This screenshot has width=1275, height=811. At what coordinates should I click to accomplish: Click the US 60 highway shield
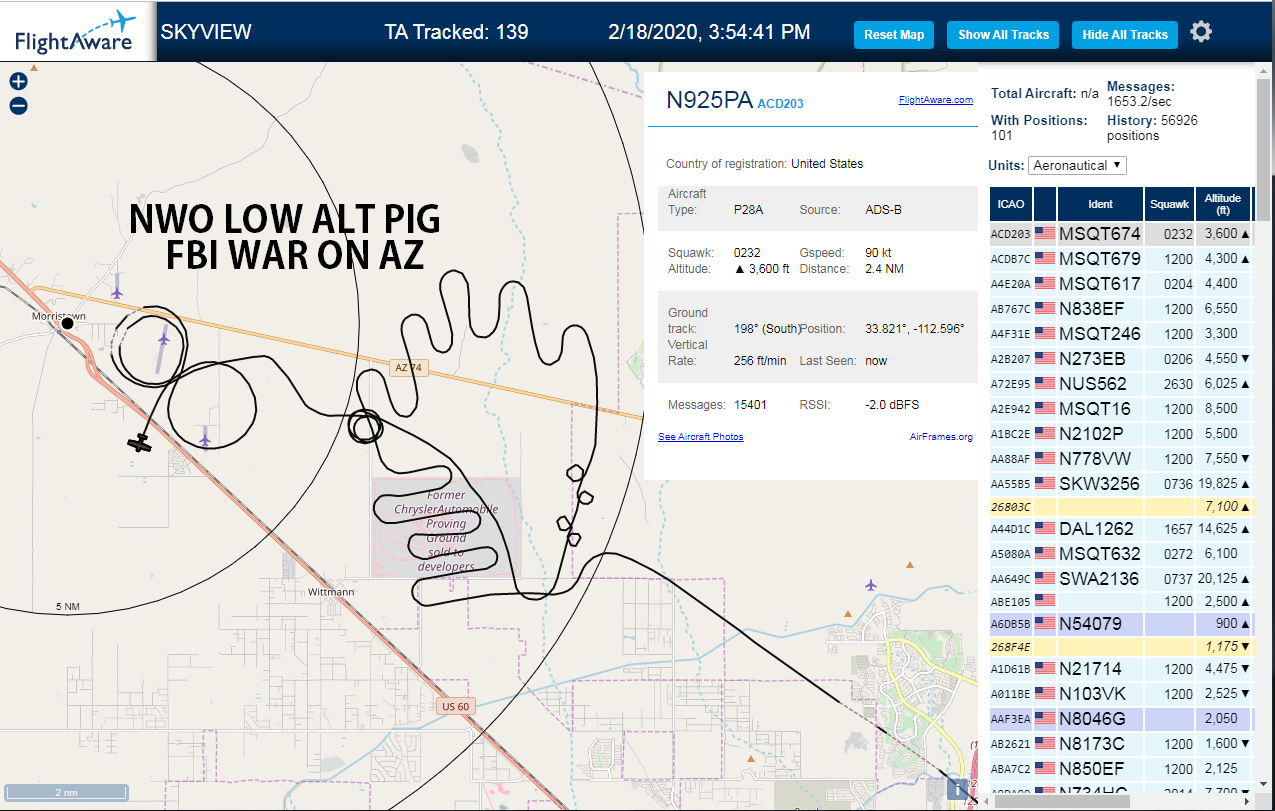(x=455, y=706)
